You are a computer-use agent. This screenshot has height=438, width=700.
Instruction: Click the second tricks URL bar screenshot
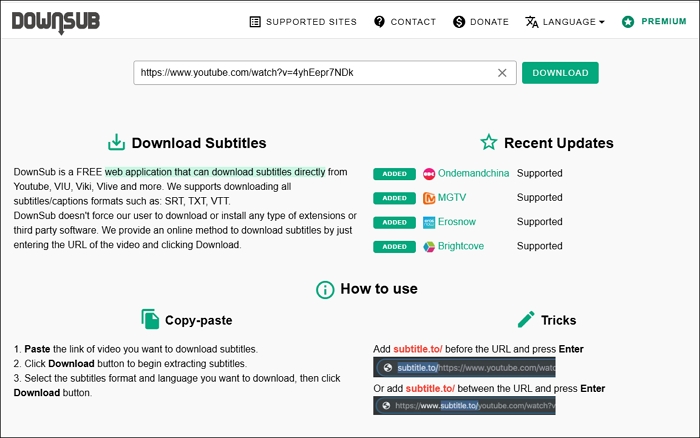[x=464, y=405]
